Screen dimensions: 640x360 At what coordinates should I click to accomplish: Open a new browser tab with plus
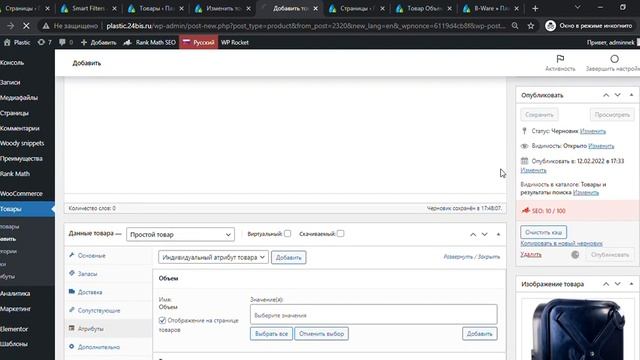click(x=535, y=8)
